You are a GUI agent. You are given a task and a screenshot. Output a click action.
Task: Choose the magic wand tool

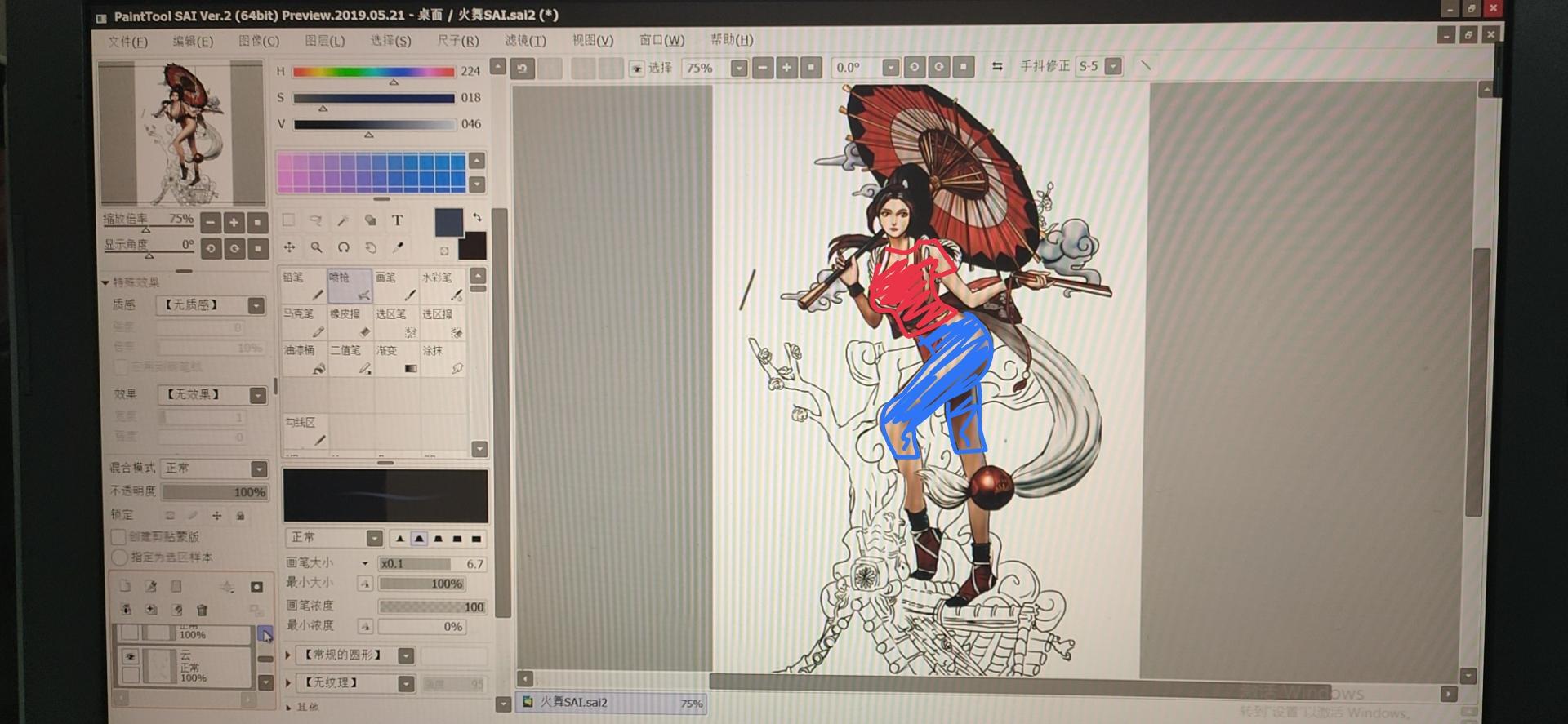point(343,220)
